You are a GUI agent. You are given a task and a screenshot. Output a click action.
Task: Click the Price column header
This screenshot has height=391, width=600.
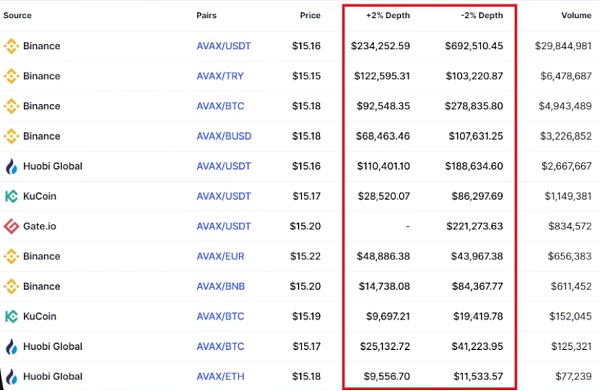pos(310,15)
